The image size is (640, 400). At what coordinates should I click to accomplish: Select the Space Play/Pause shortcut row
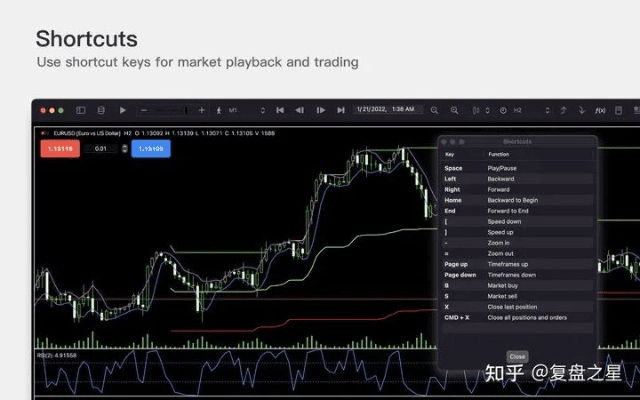(x=517, y=168)
